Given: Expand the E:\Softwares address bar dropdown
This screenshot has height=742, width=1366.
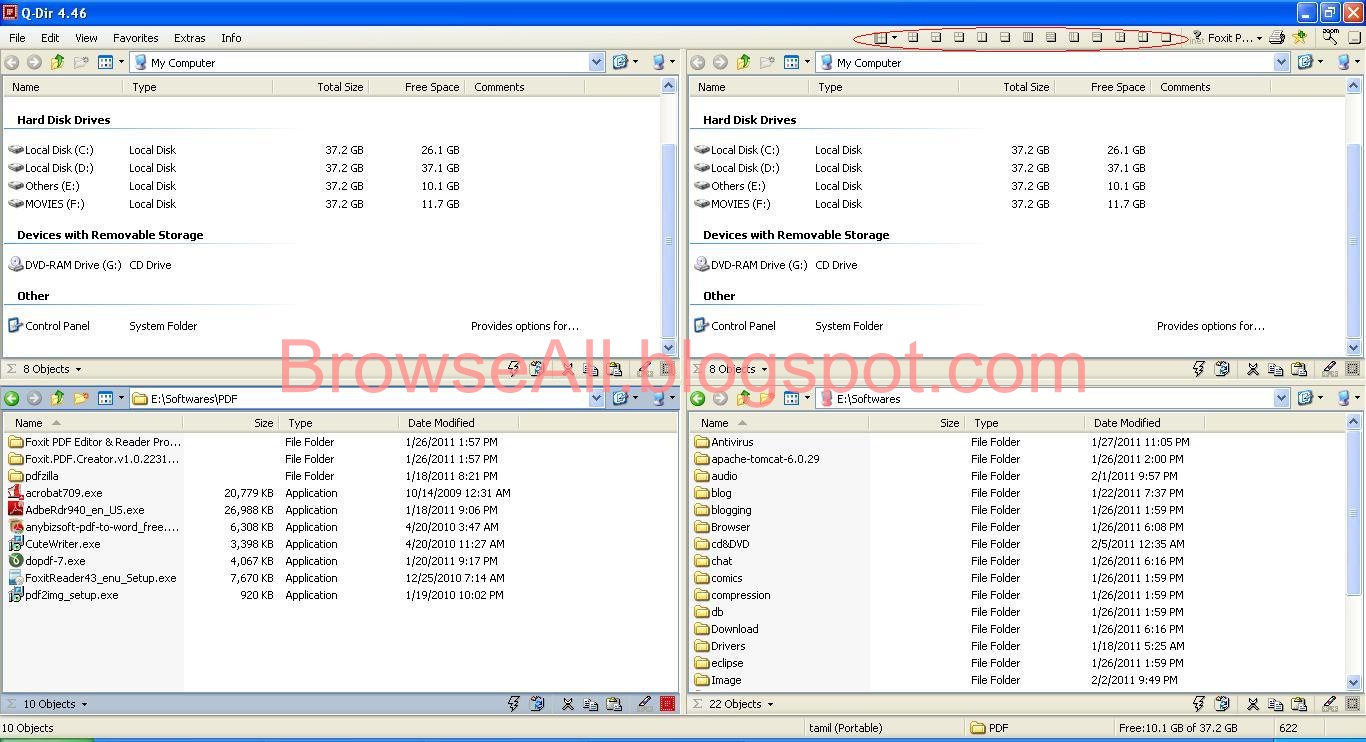Looking at the screenshot, I should (1282, 398).
